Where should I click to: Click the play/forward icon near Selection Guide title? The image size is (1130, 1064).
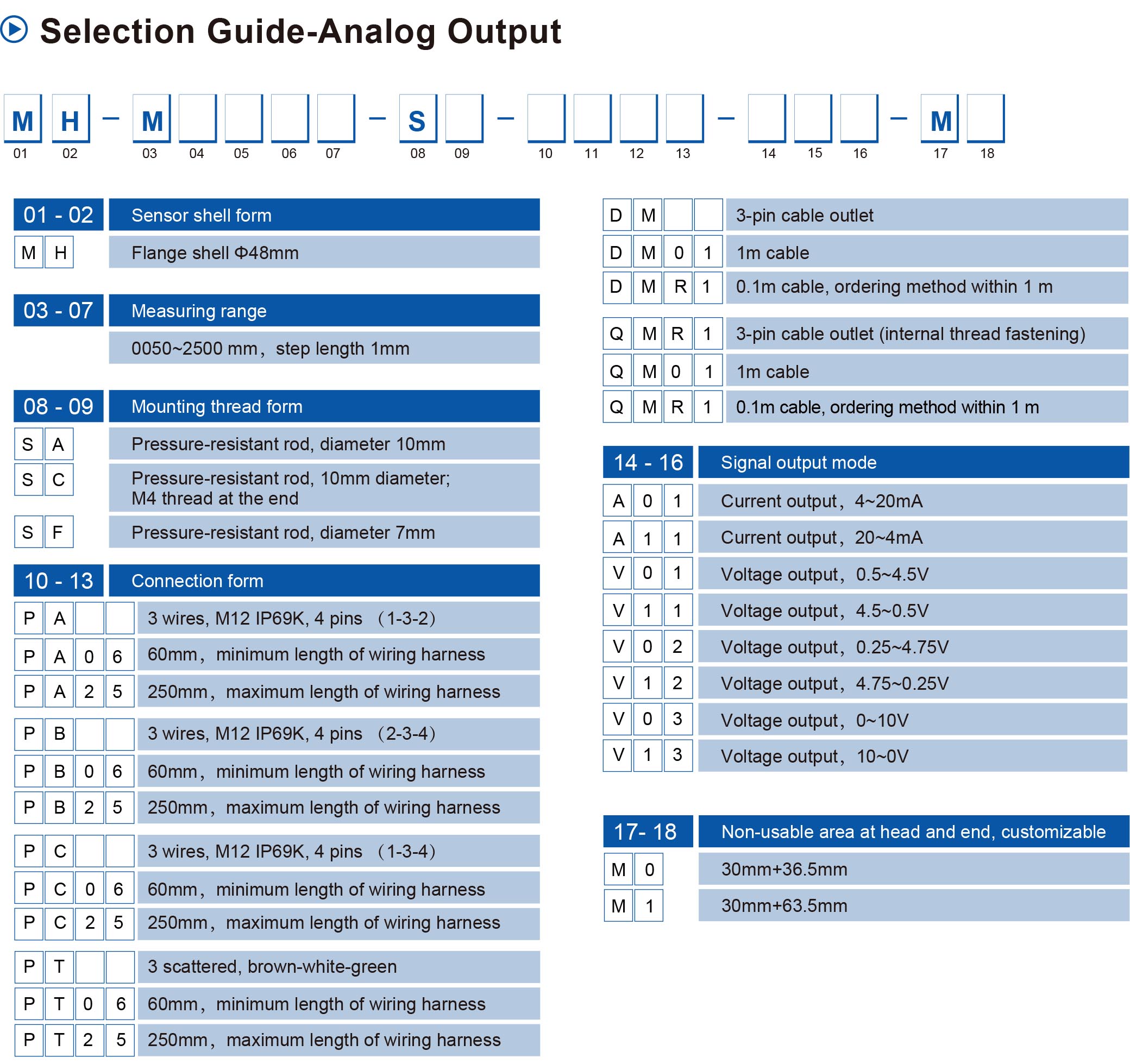point(19,30)
